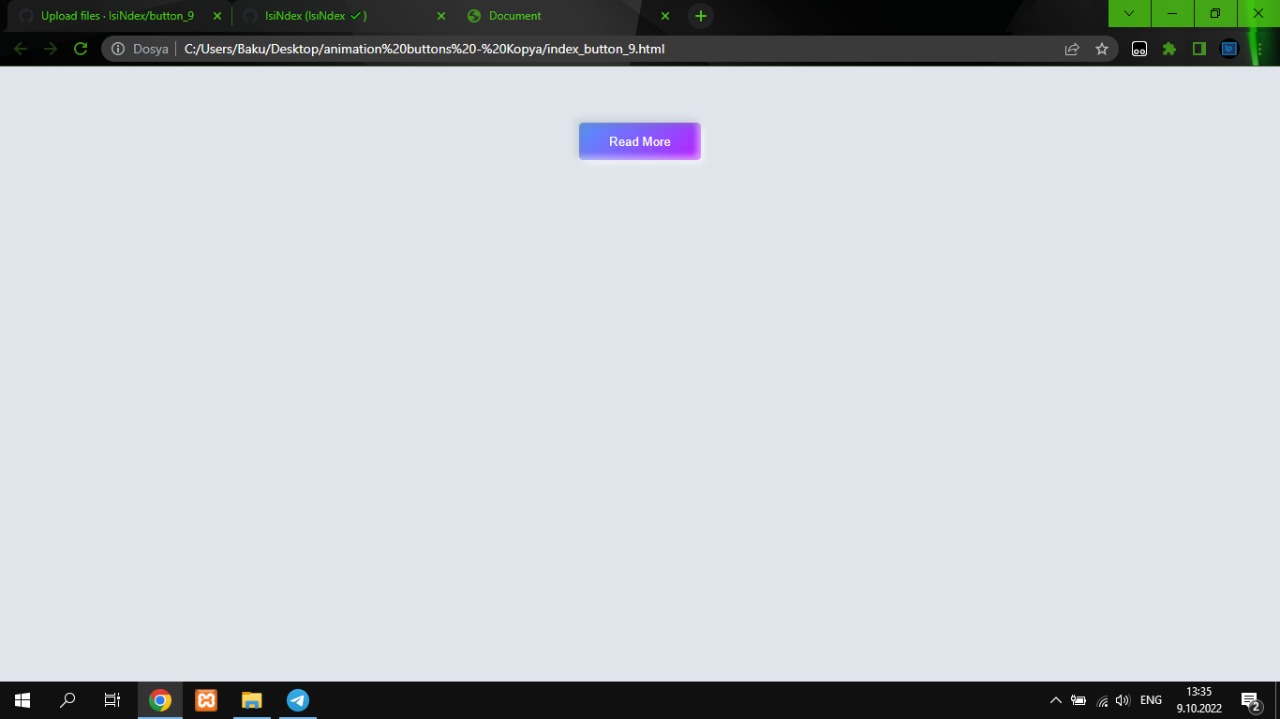Open a new browser tab
Image resolution: width=1280 pixels, height=719 pixels.
click(x=700, y=15)
